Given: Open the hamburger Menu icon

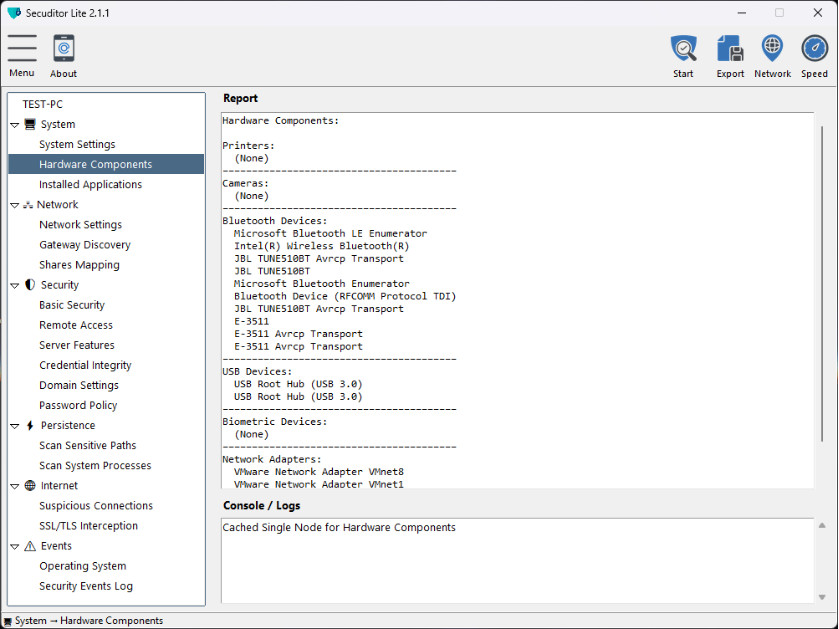Looking at the screenshot, I should pyautogui.click(x=22, y=49).
